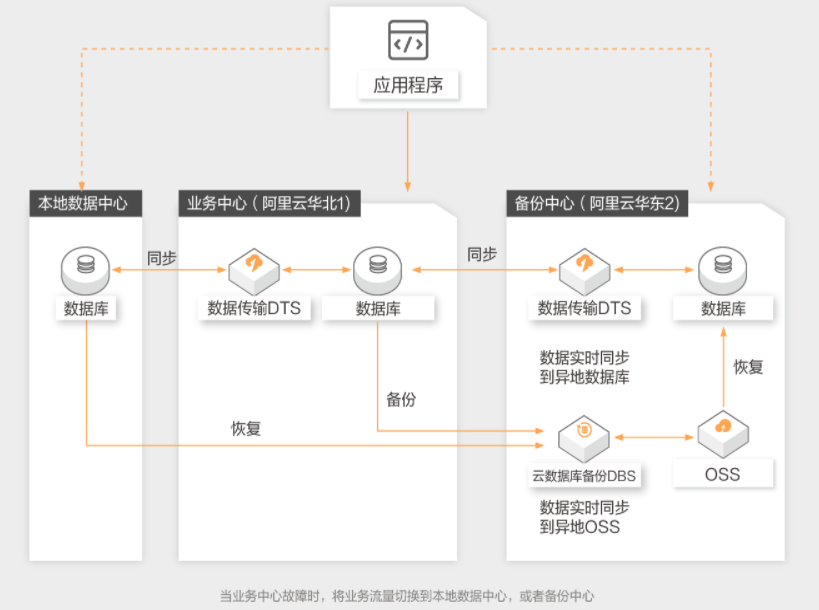The height and width of the screenshot is (610, 819).
Task: Select 数据库 label in 备份中心
Action: pyautogui.click(x=723, y=308)
